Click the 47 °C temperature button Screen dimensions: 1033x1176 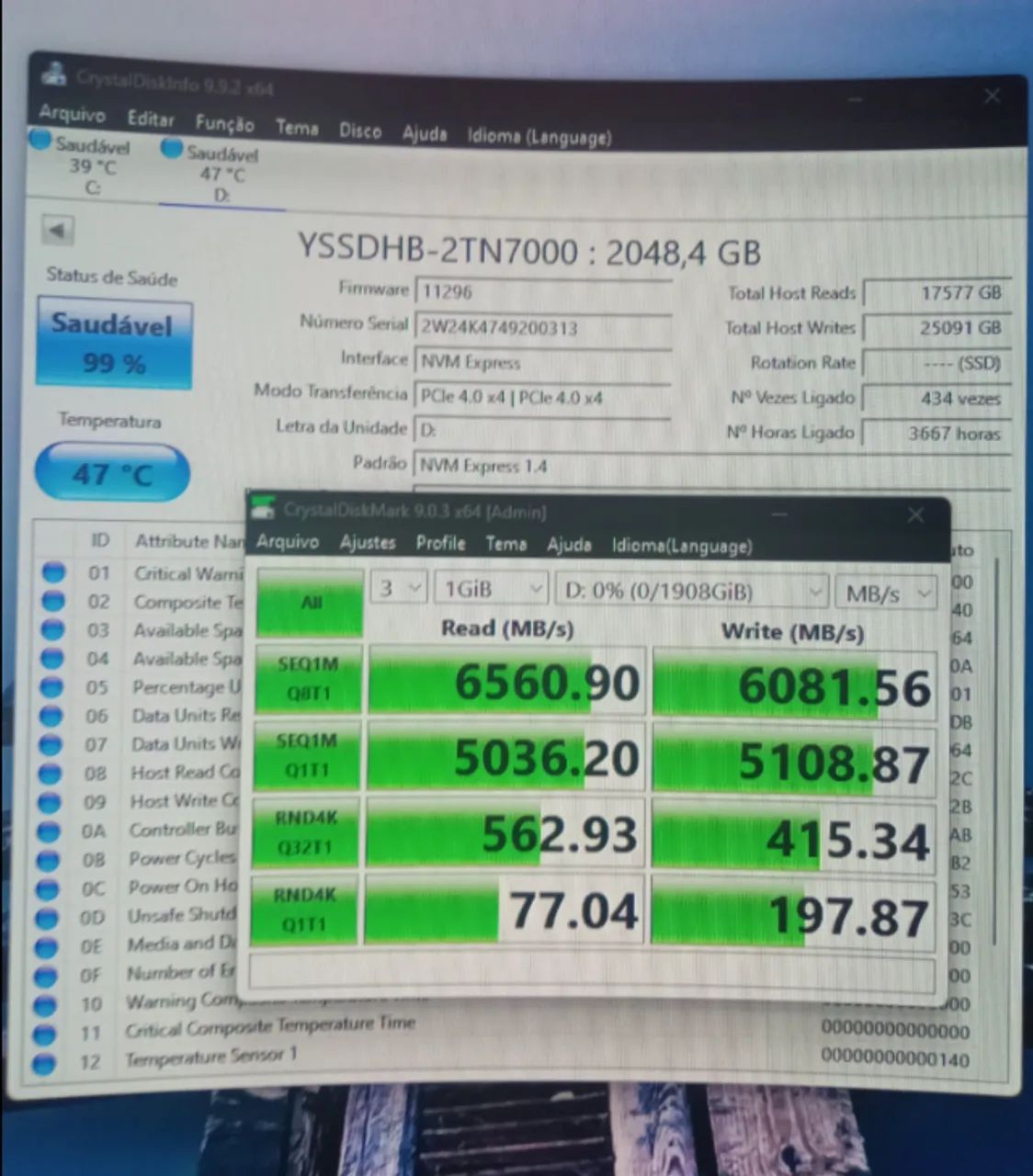pyautogui.click(x=112, y=473)
